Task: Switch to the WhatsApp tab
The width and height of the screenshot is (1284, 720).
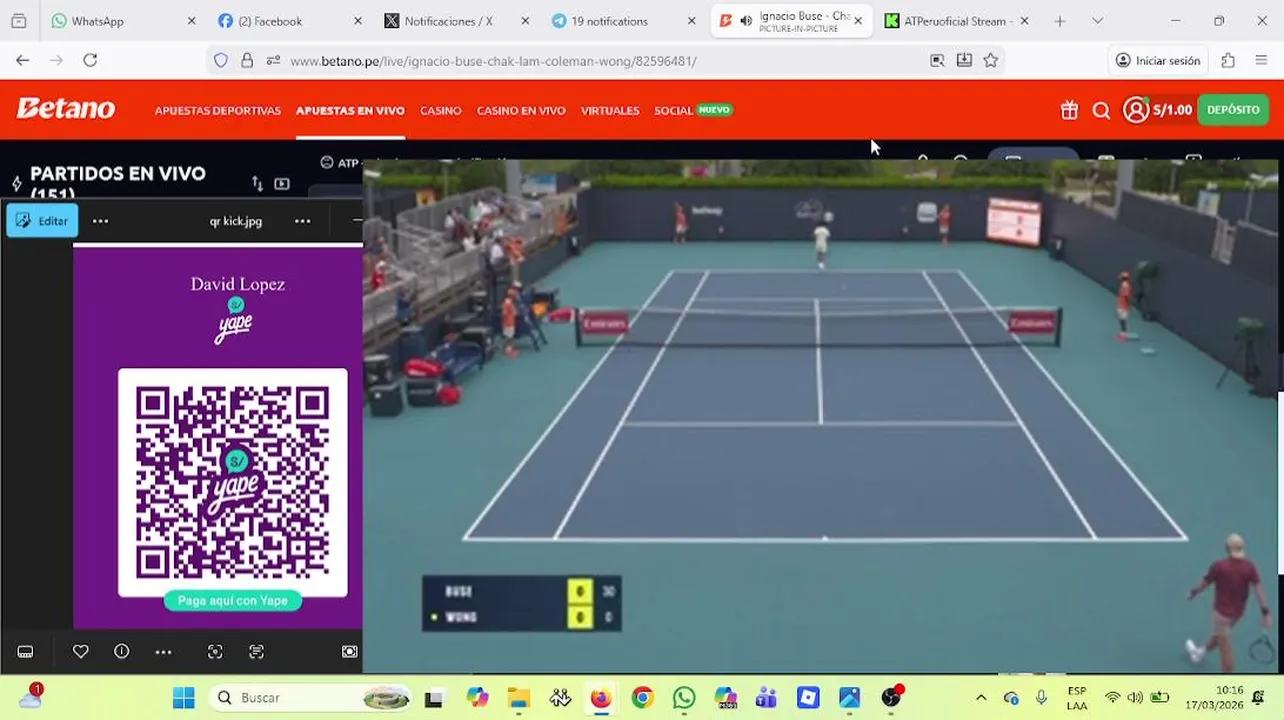Action: 123,20
